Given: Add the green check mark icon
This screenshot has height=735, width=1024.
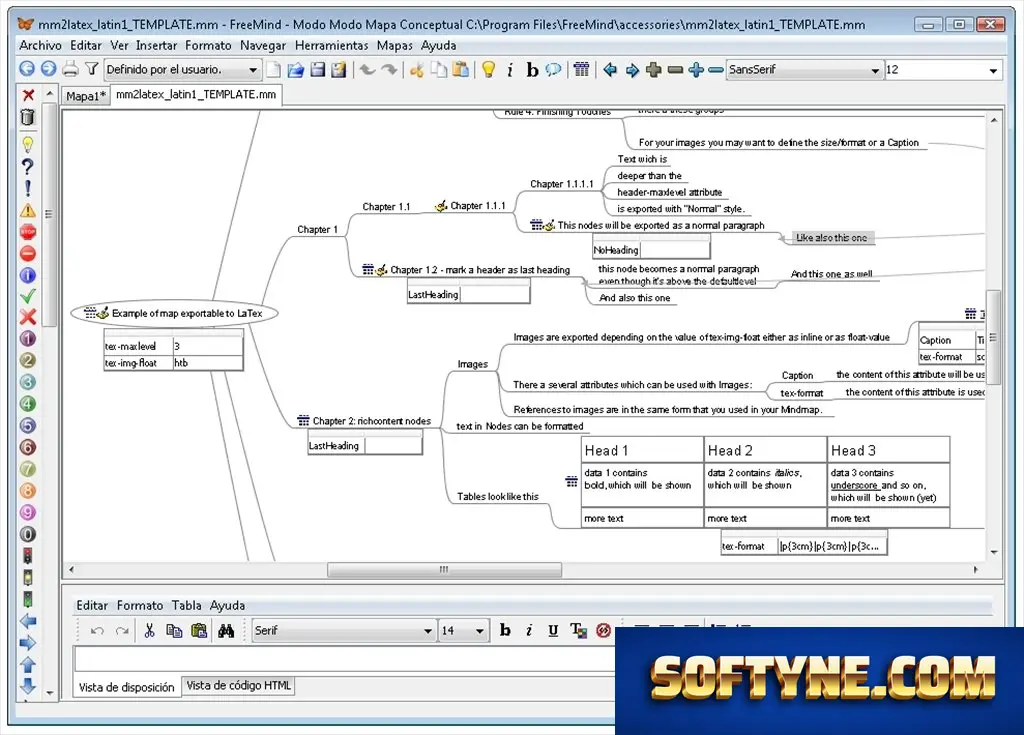Looking at the screenshot, I should [27, 296].
